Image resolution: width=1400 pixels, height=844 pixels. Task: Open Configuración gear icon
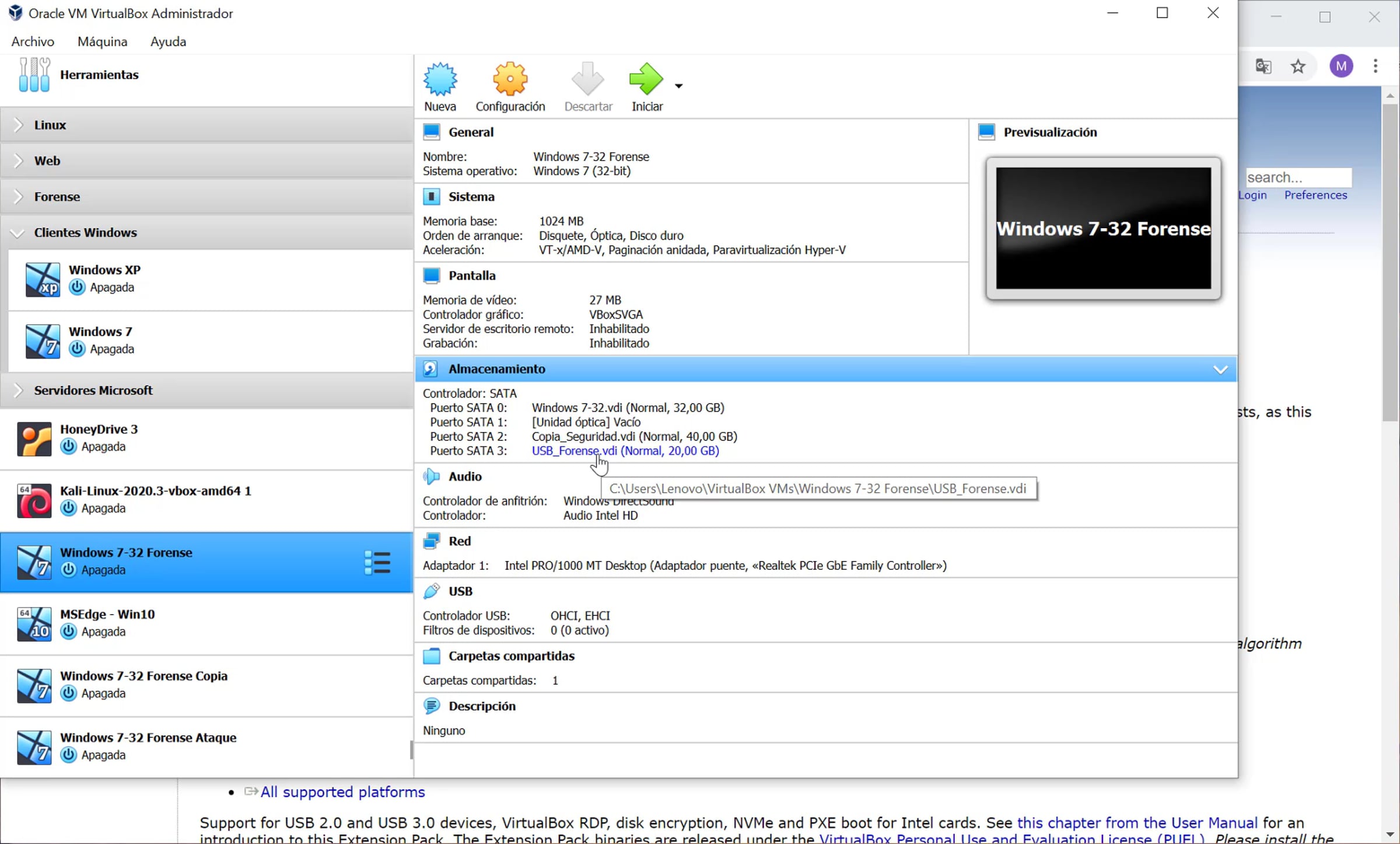coord(510,80)
